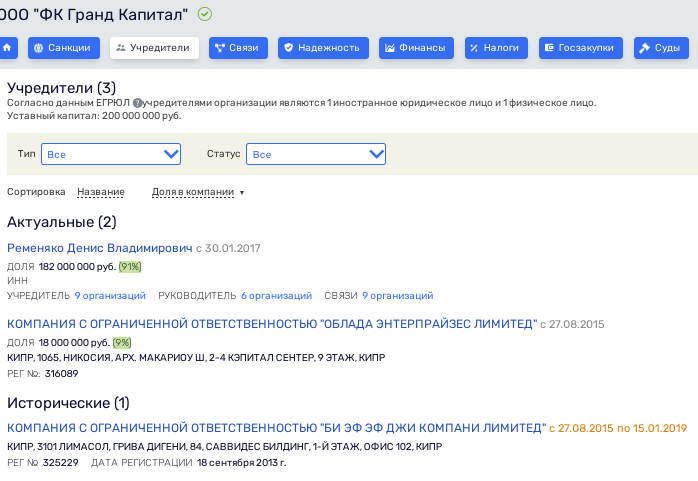Sort founders by Название
This screenshot has height=481, width=698.
101,192
